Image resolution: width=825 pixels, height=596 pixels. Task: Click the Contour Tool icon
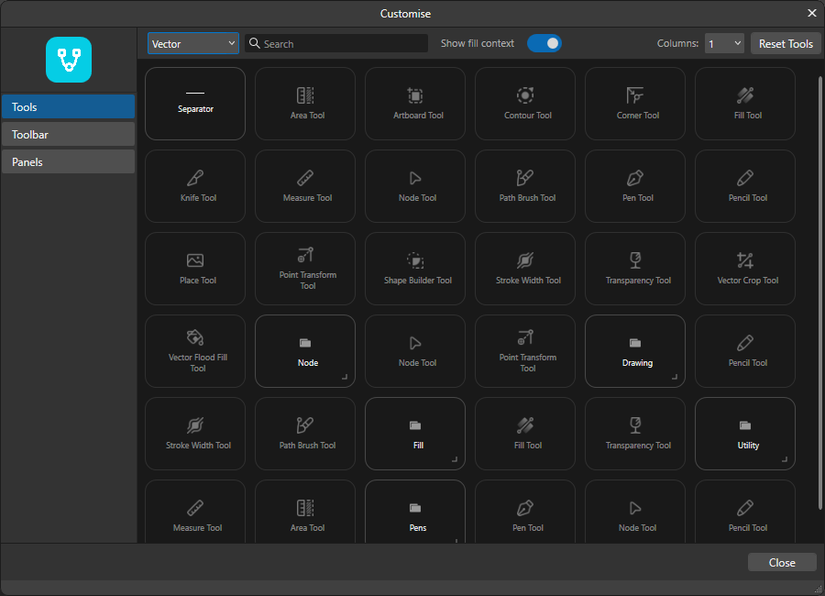pyautogui.click(x=525, y=96)
